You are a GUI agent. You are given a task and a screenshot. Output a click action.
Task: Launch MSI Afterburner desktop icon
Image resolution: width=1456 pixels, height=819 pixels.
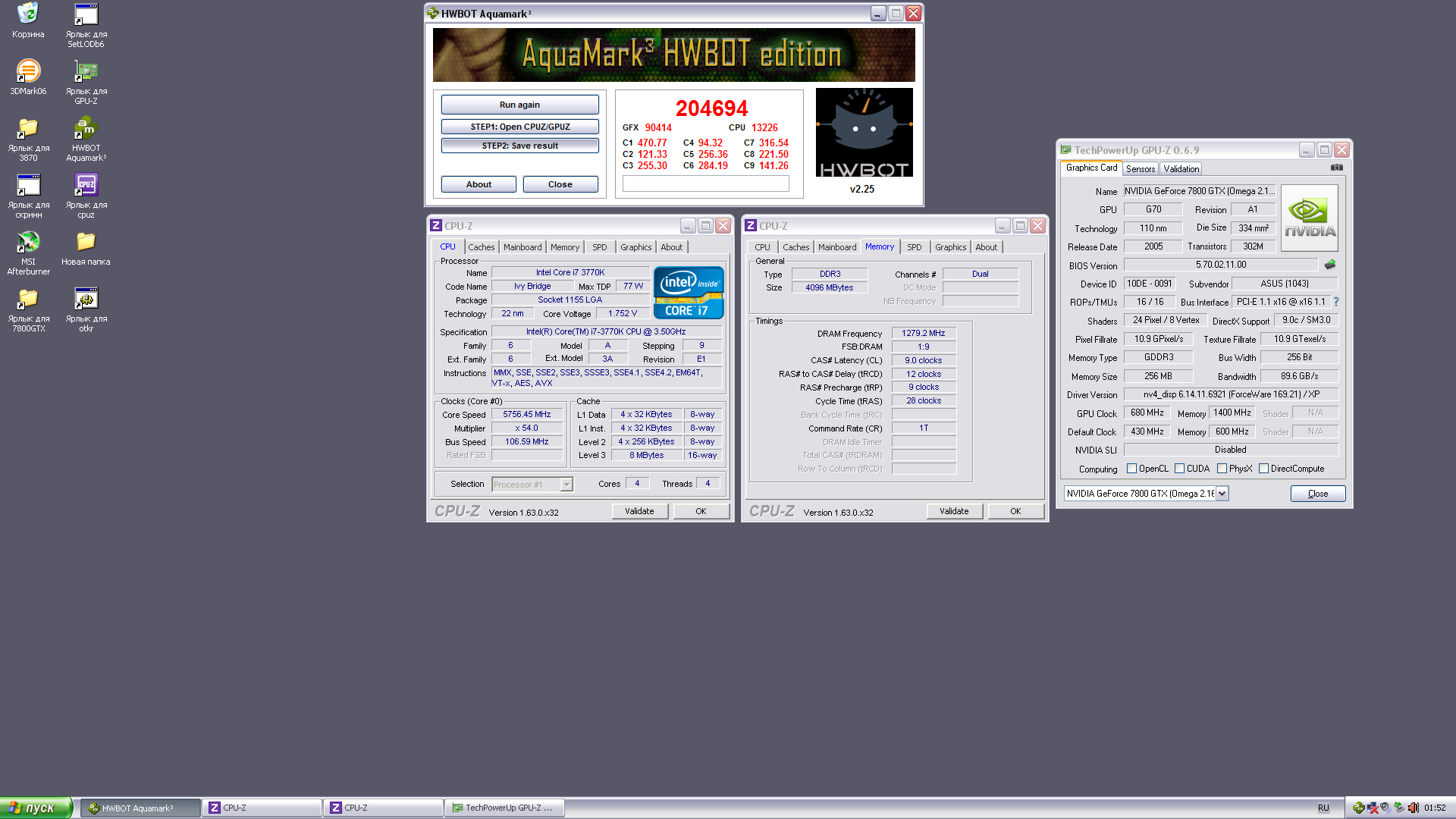click(x=28, y=252)
